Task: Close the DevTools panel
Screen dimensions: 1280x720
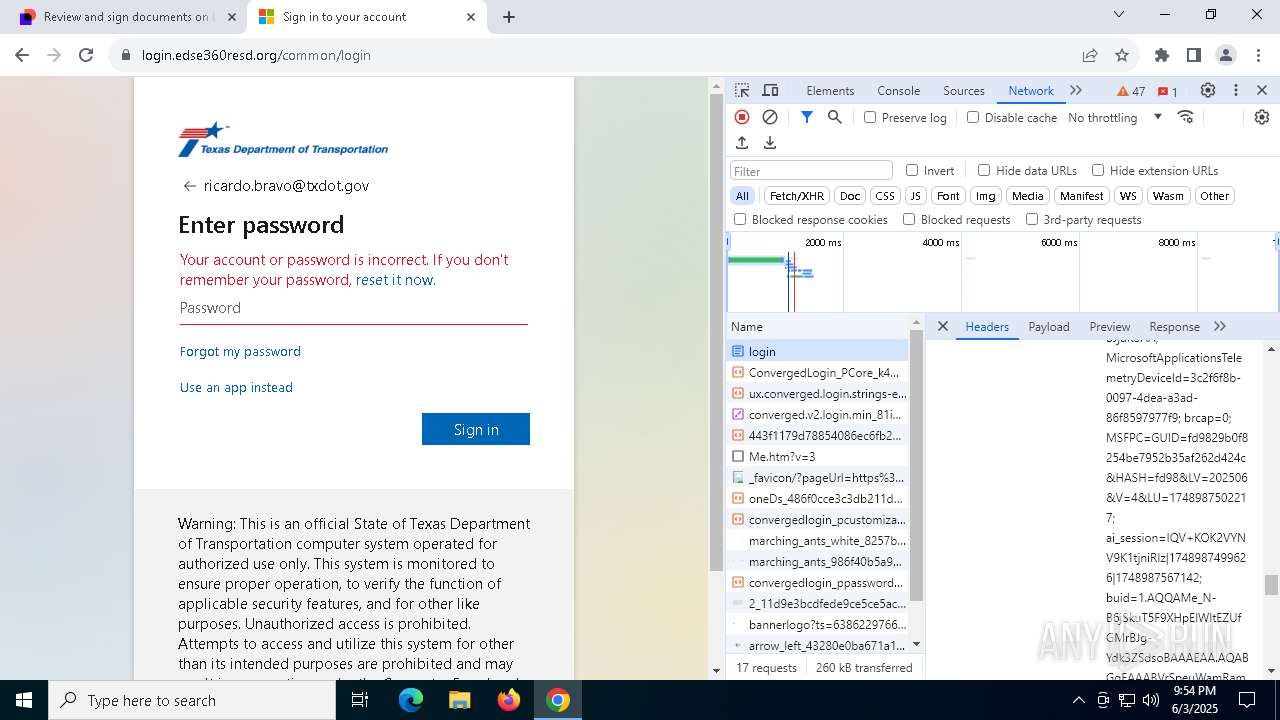Action: coord(1262,90)
